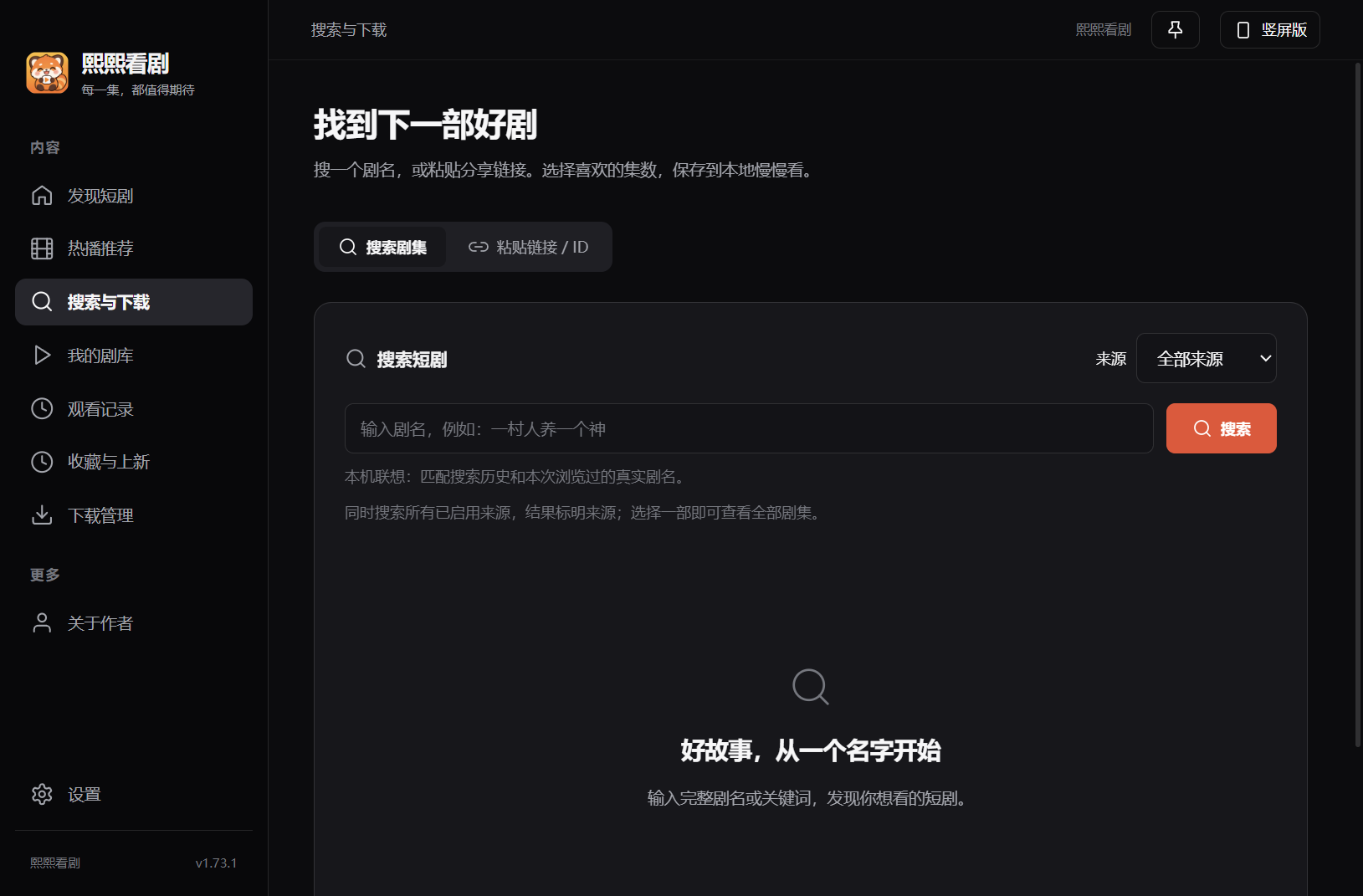The height and width of the screenshot is (896, 1363).
Task: Open 下载管理 in the sidebar
Action: pos(134,515)
